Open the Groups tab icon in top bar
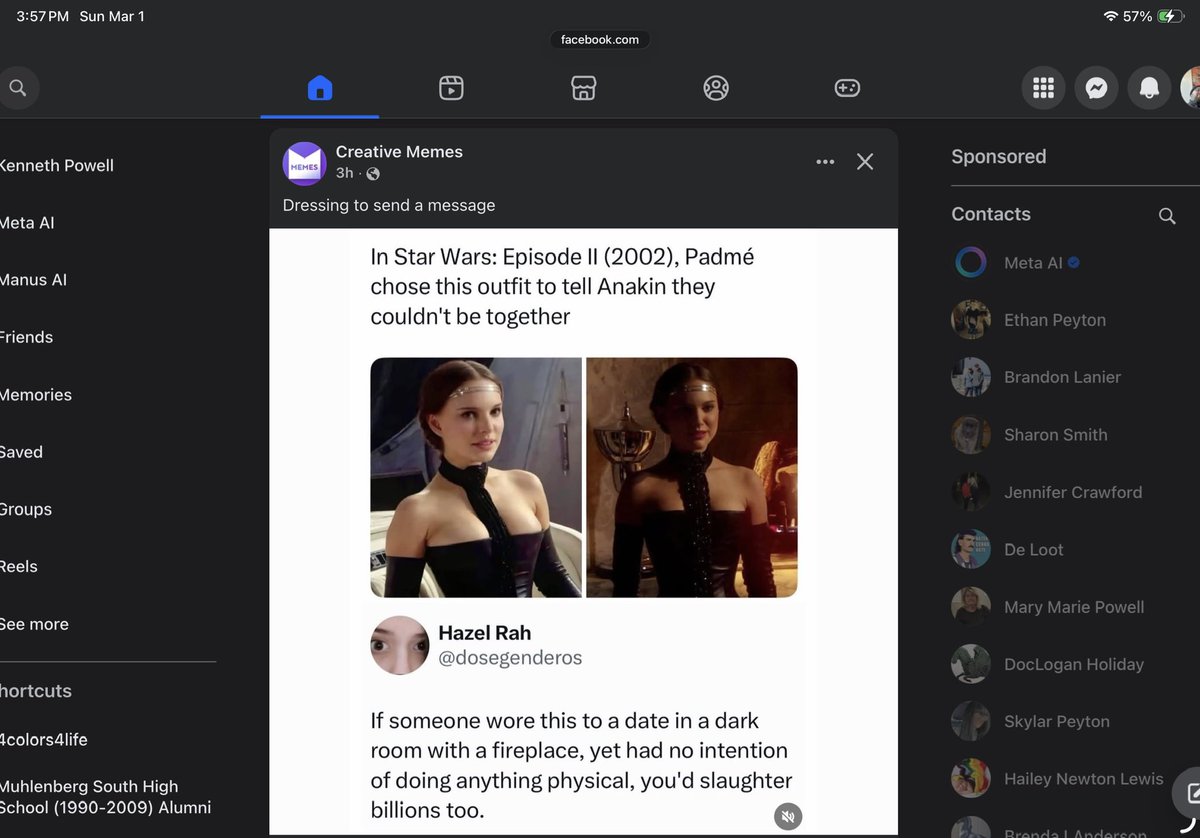Screen dimensions: 1200x838 coord(716,88)
